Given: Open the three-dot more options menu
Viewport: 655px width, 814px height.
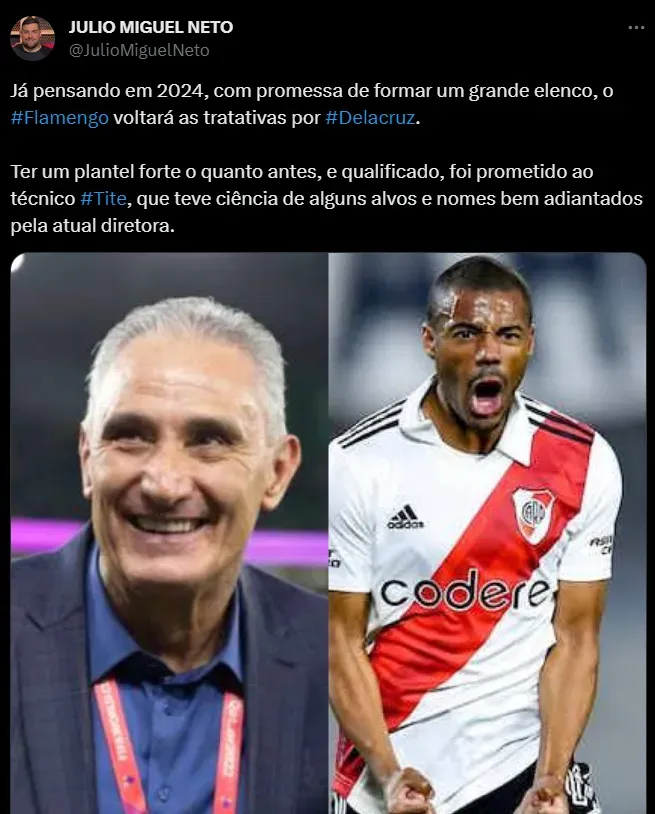Looking at the screenshot, I should [636, 28].
